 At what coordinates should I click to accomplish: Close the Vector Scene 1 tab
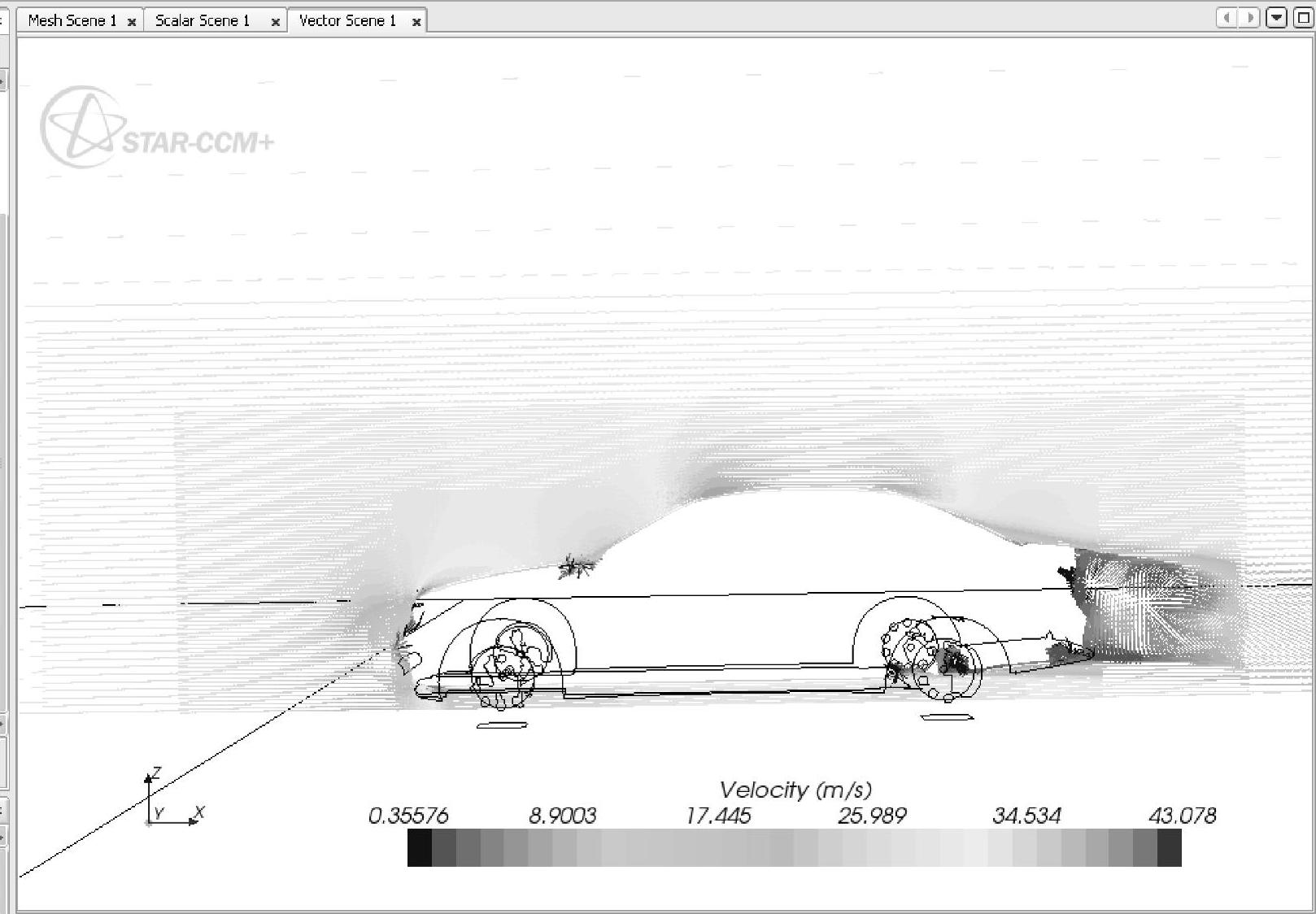(416, 23)
